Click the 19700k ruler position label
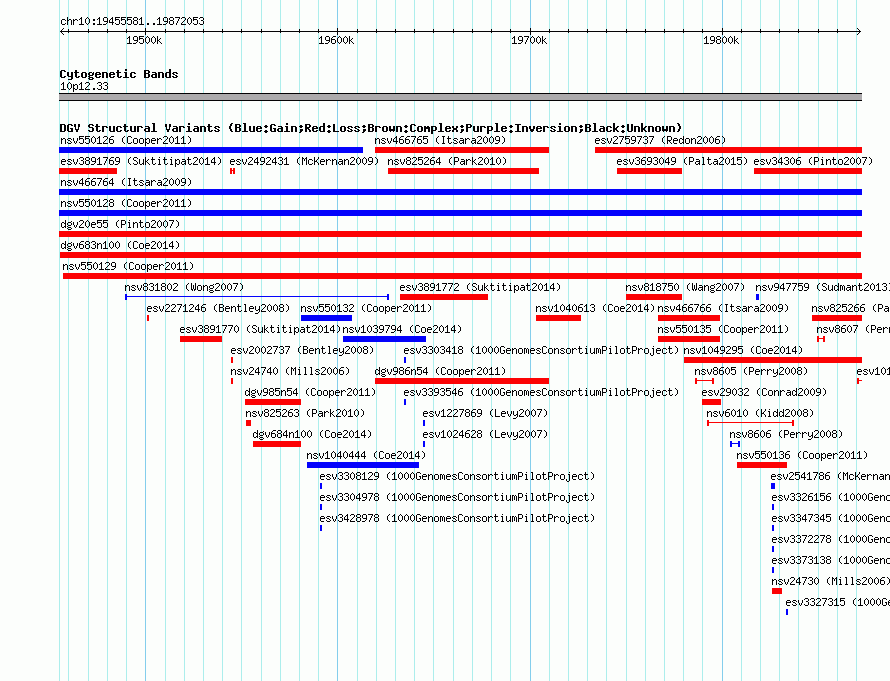Screen dimensions: 890x681 529,40
